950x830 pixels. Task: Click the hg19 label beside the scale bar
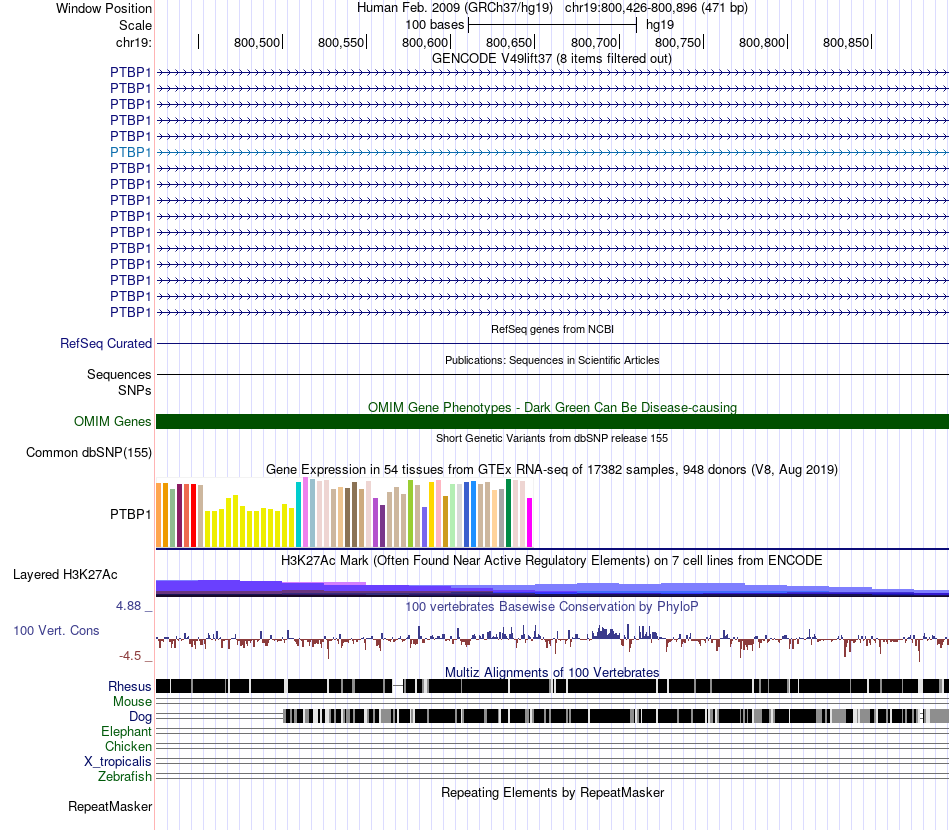tap(660, 25)
